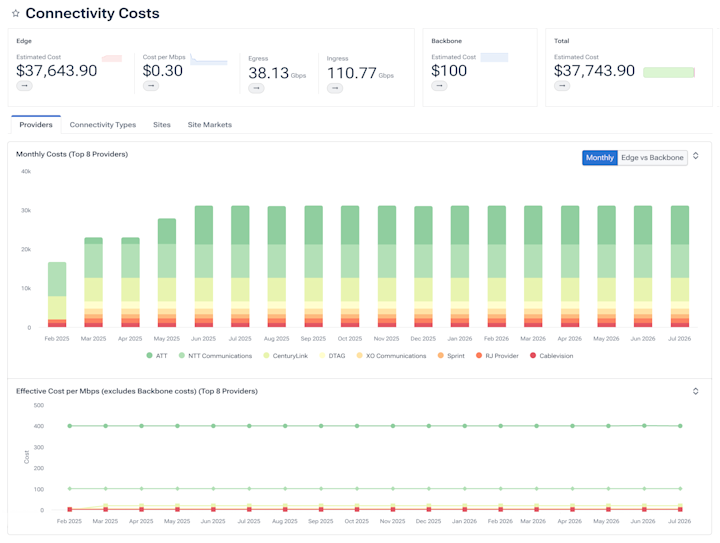The height and width of the screenshot is (543, 720).
Task: Toggle DTAG series in legend
Action: [332, 356]
